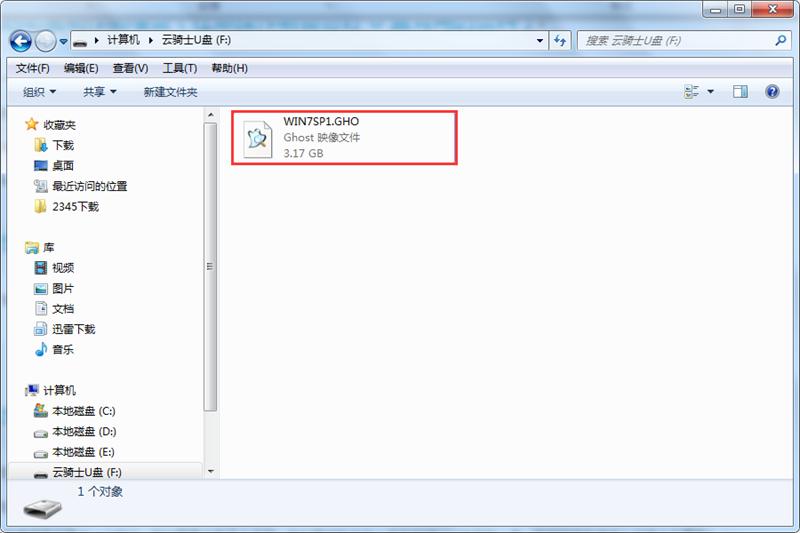Open the 文件(F) menu
Viewport: 800px width, 533px height.
coord(33,68)
